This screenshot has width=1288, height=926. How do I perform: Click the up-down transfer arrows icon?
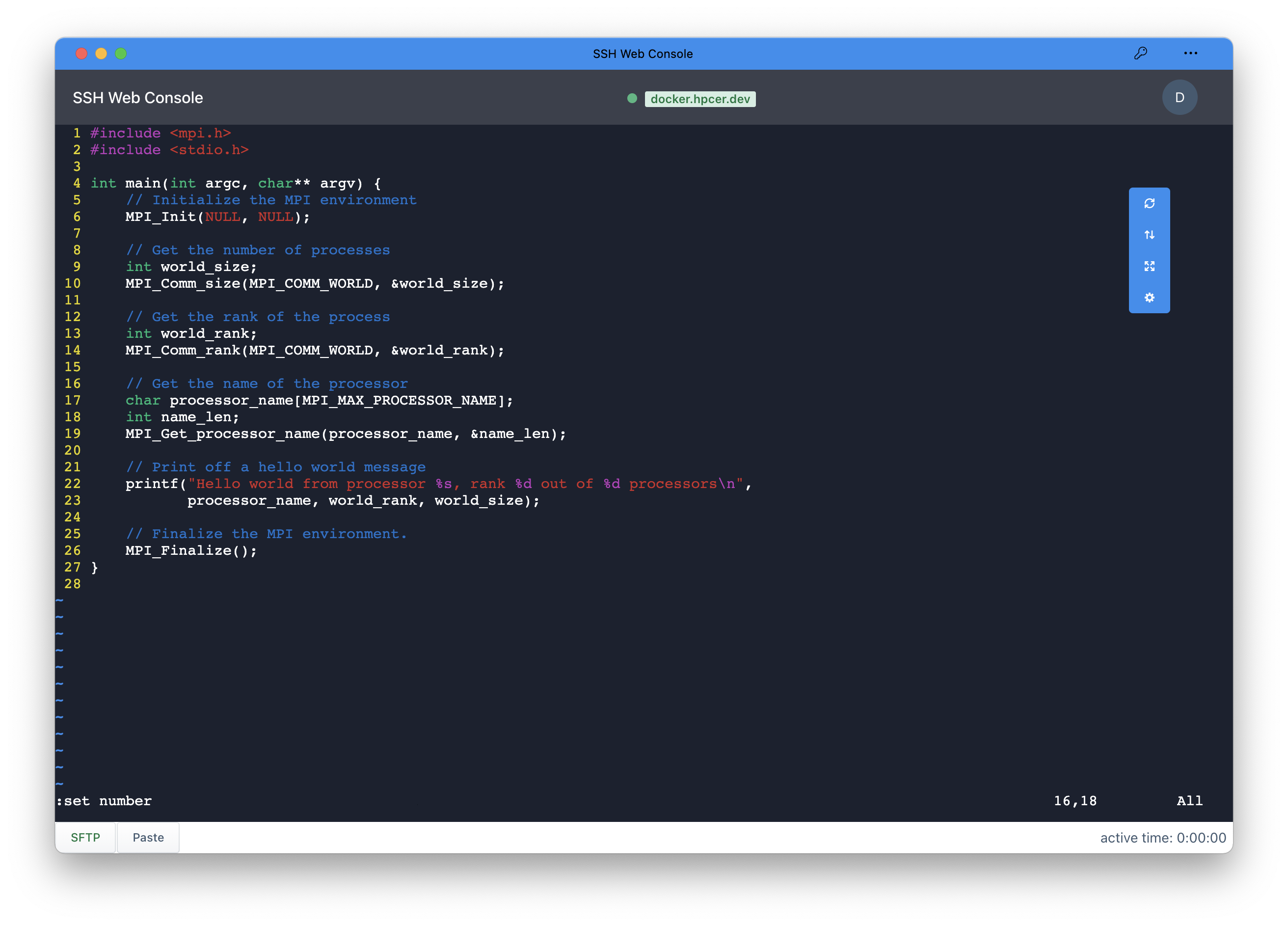[1149, 235]
